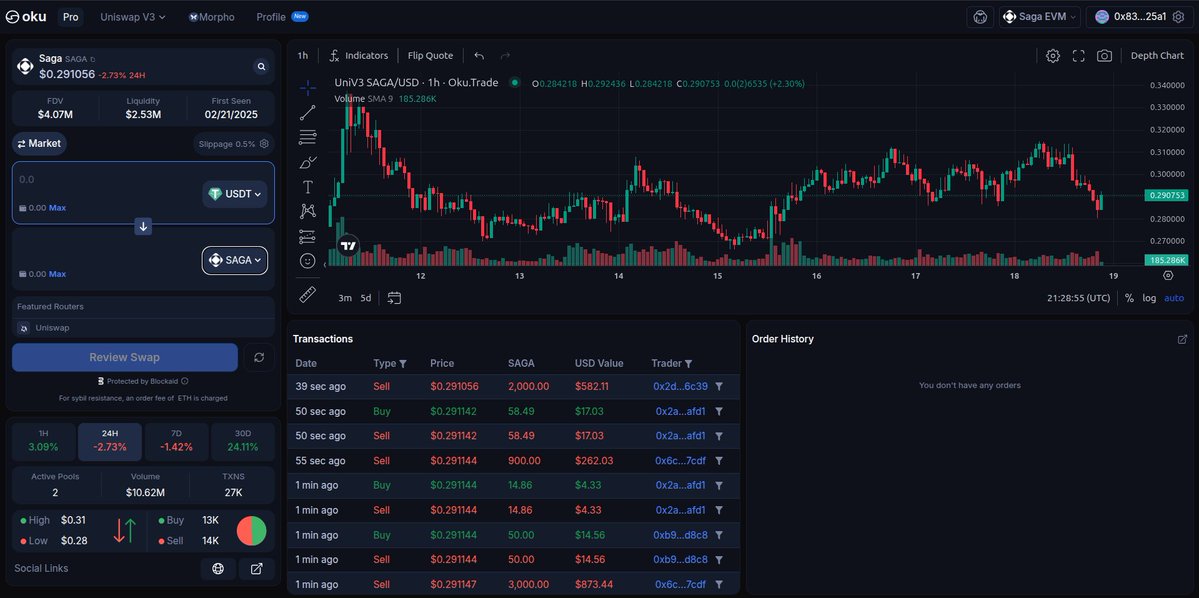Filter trades by trader 0x2d...6c39
1199x598 pixels.
[719, 387]
